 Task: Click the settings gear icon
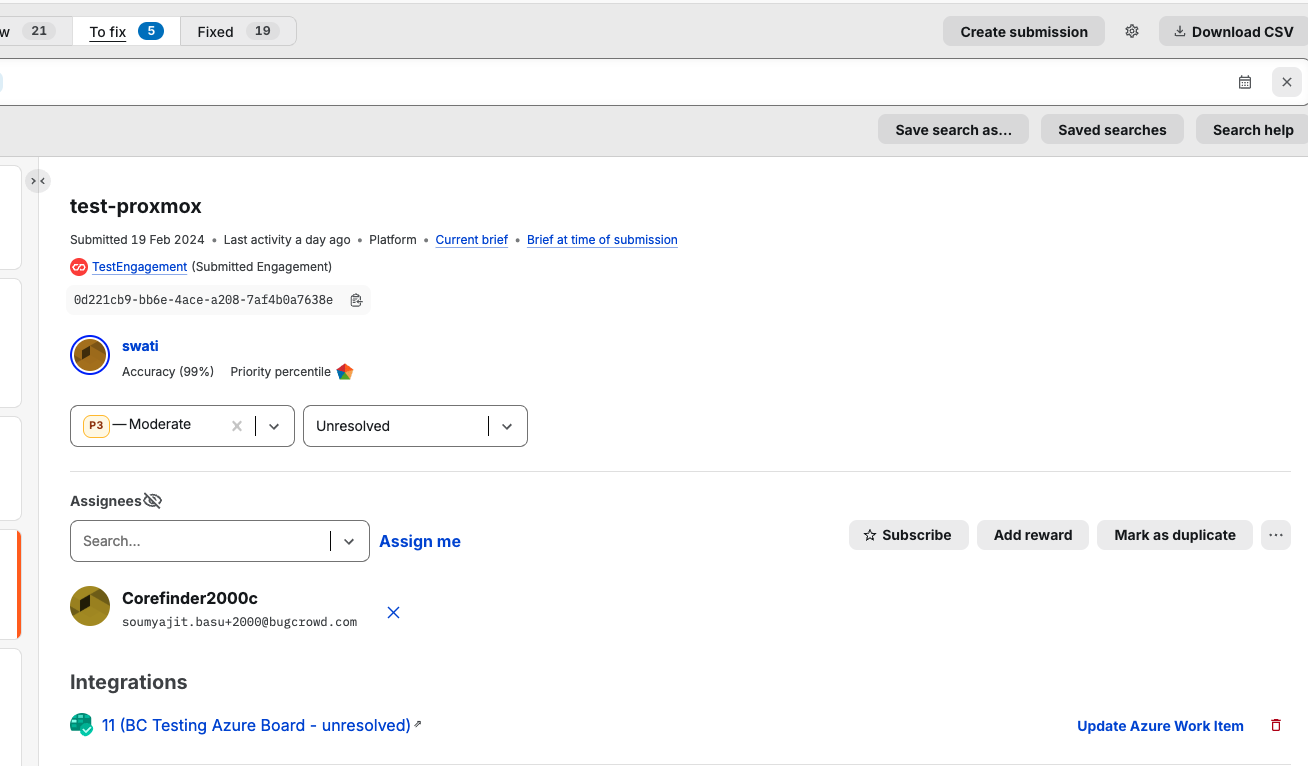(1132, 31)
